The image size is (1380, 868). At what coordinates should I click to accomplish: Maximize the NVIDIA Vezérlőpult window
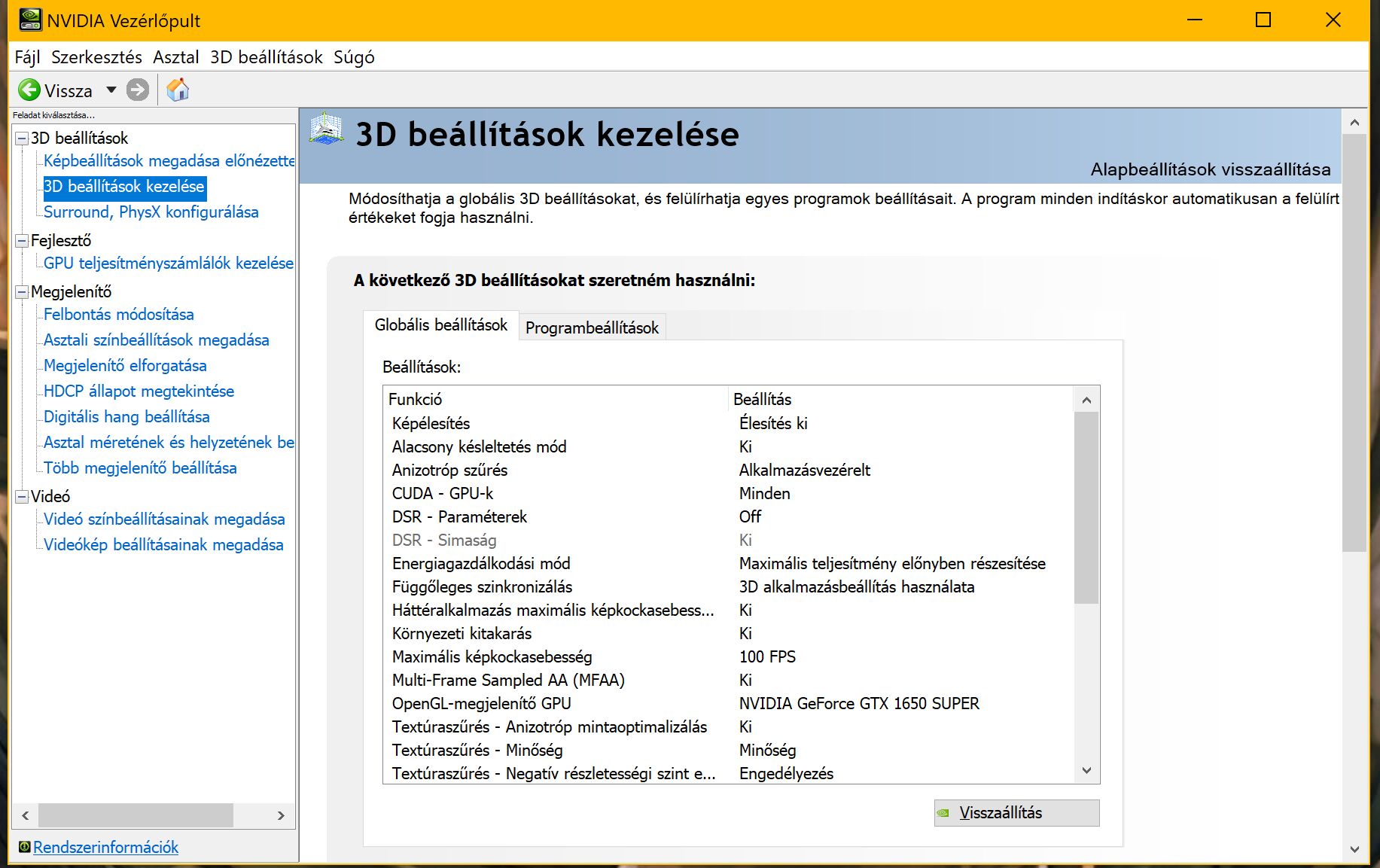click(x=1263, y=20)
